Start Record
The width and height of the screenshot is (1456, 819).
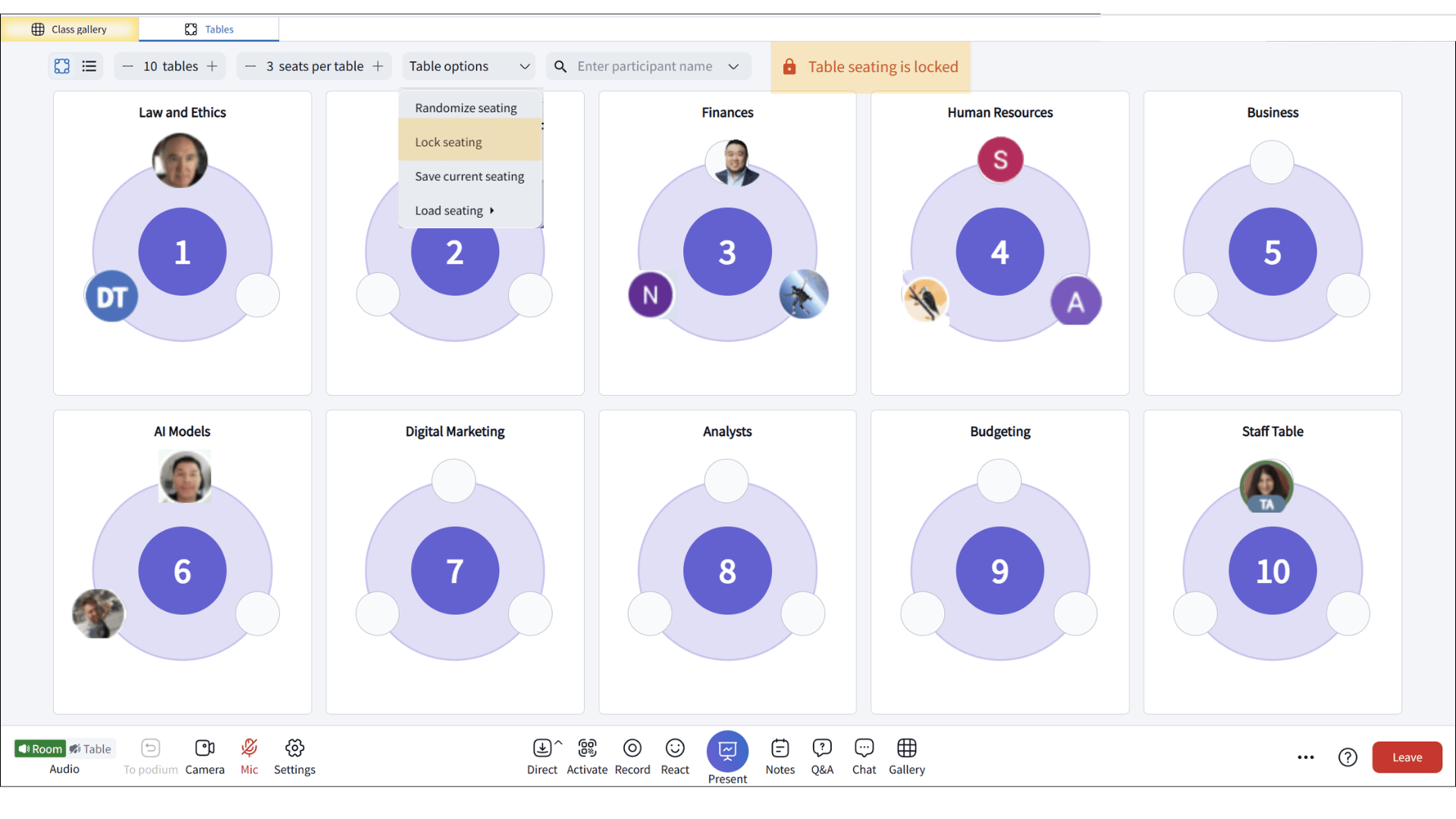pos(632,756)
